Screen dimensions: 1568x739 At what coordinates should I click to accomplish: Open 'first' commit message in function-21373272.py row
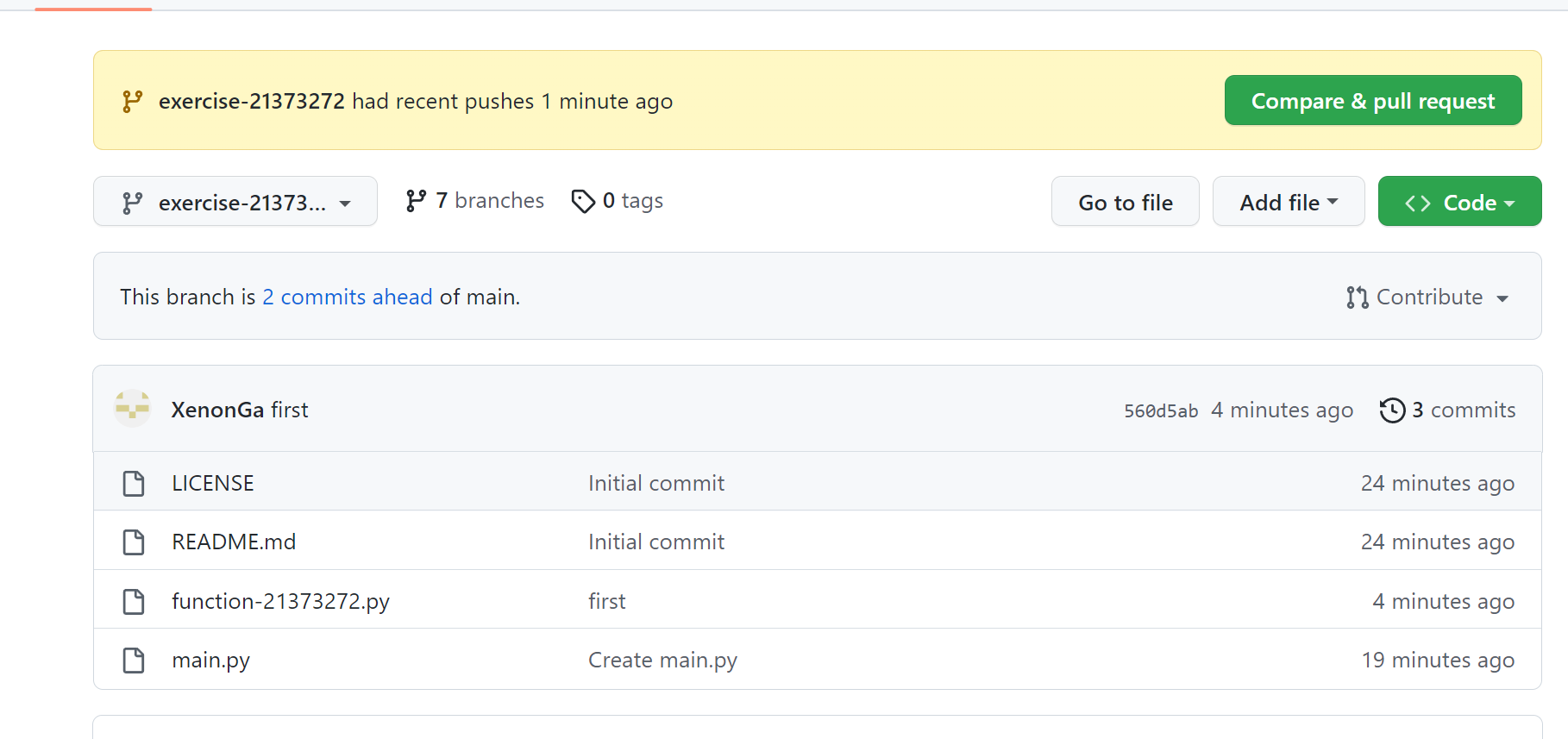pyautogui.click(x=607, y=601)
